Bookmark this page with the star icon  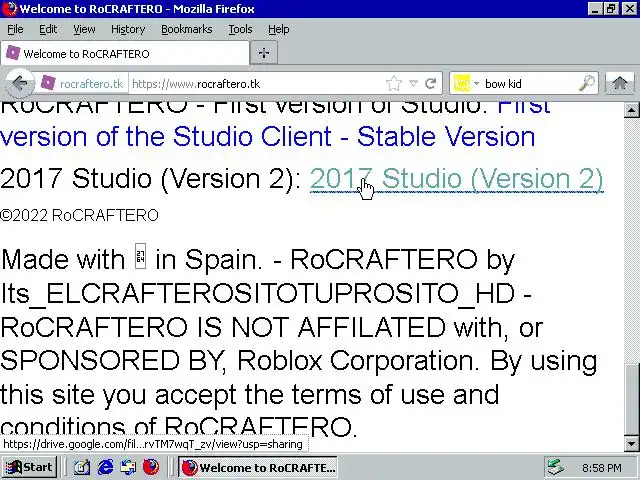coord(393,84)
